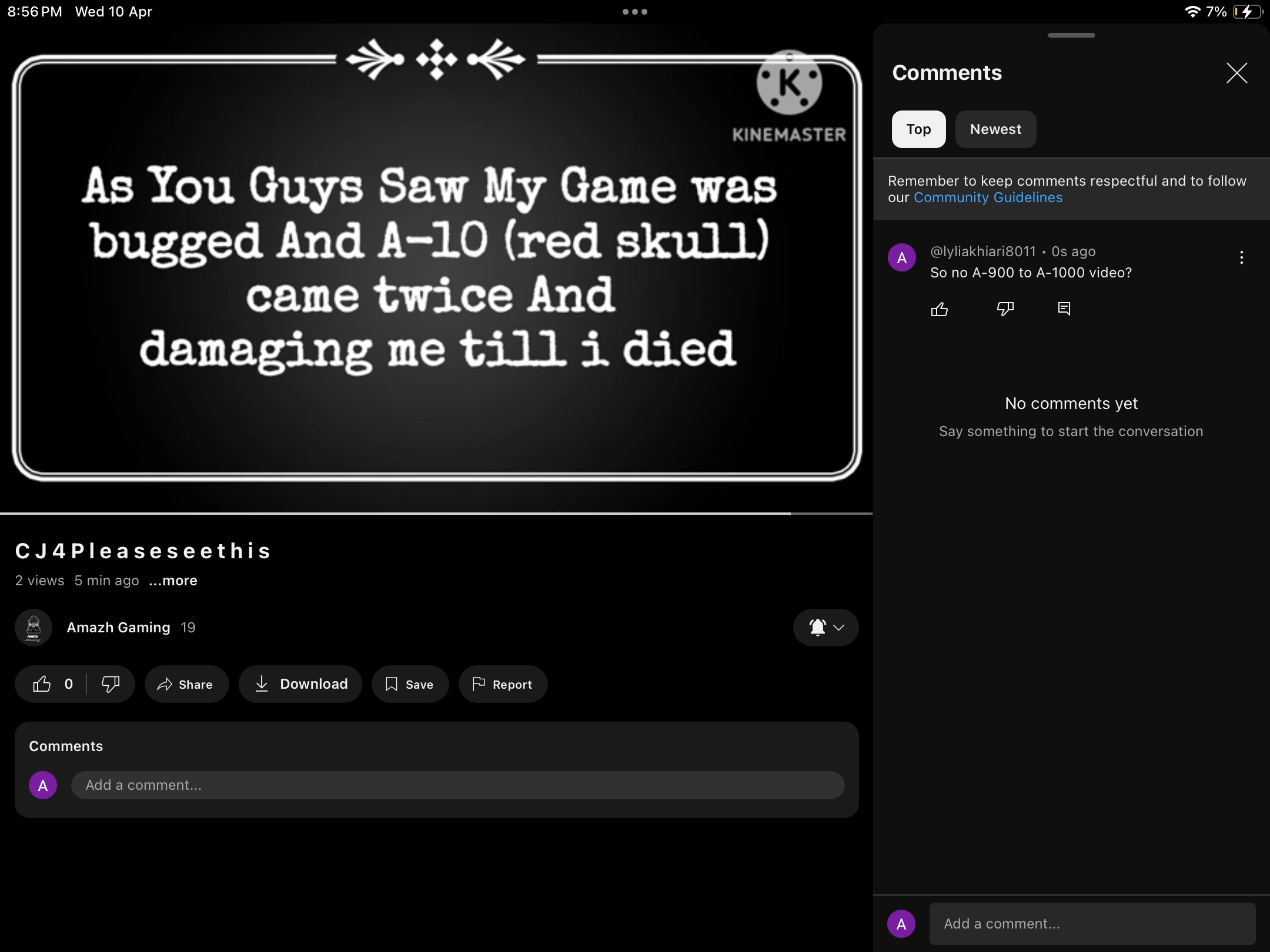Viewport: 1270px width, 952px height.
Task: Save video to playlist
Action: 410,684
